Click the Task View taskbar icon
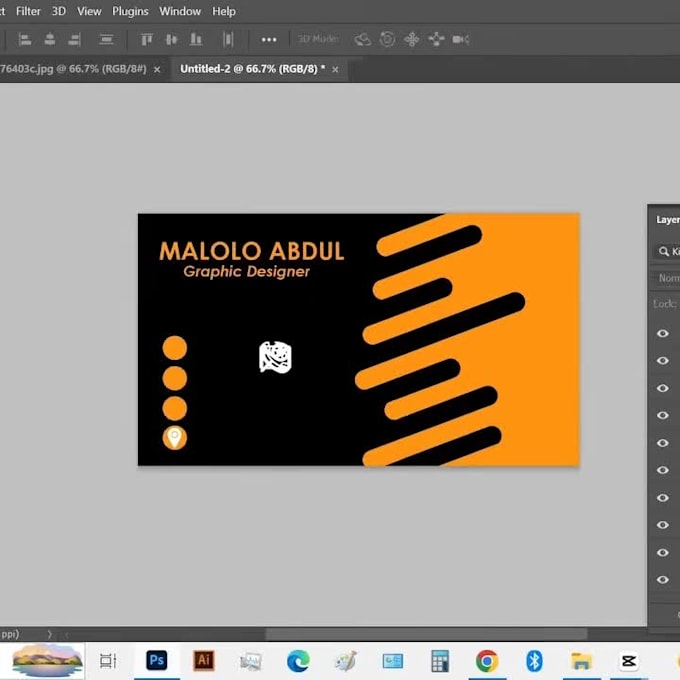680x680 pixels. pos(108,661)
